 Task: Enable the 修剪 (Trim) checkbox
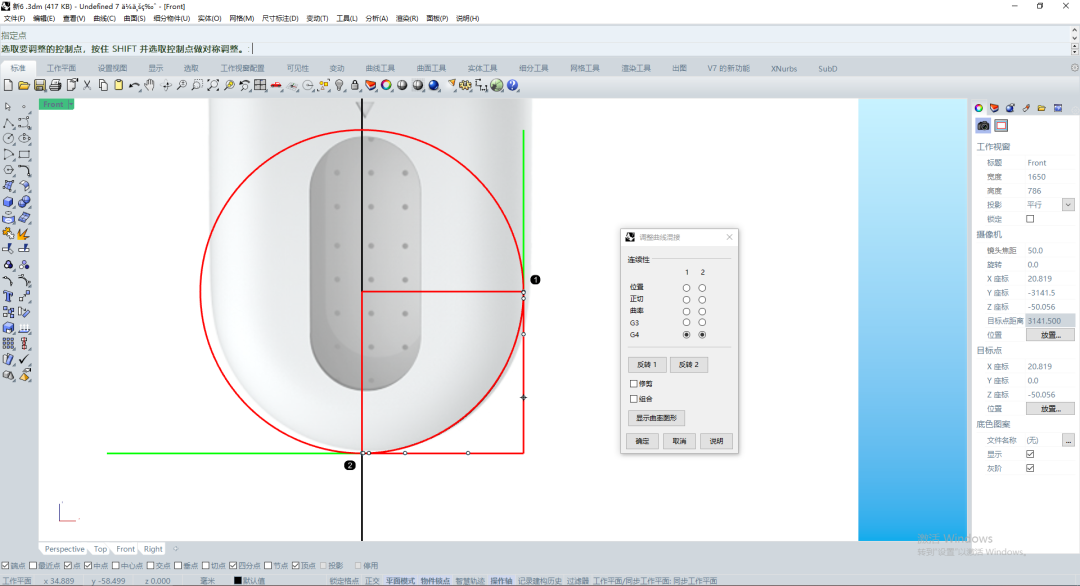(x=634, y=383)
